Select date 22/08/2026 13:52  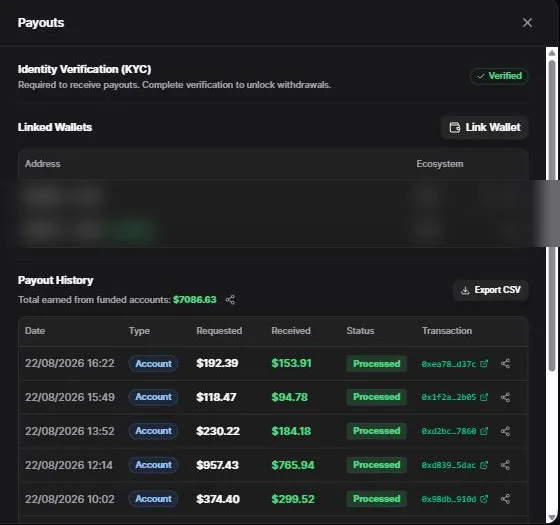pos(70,431)
